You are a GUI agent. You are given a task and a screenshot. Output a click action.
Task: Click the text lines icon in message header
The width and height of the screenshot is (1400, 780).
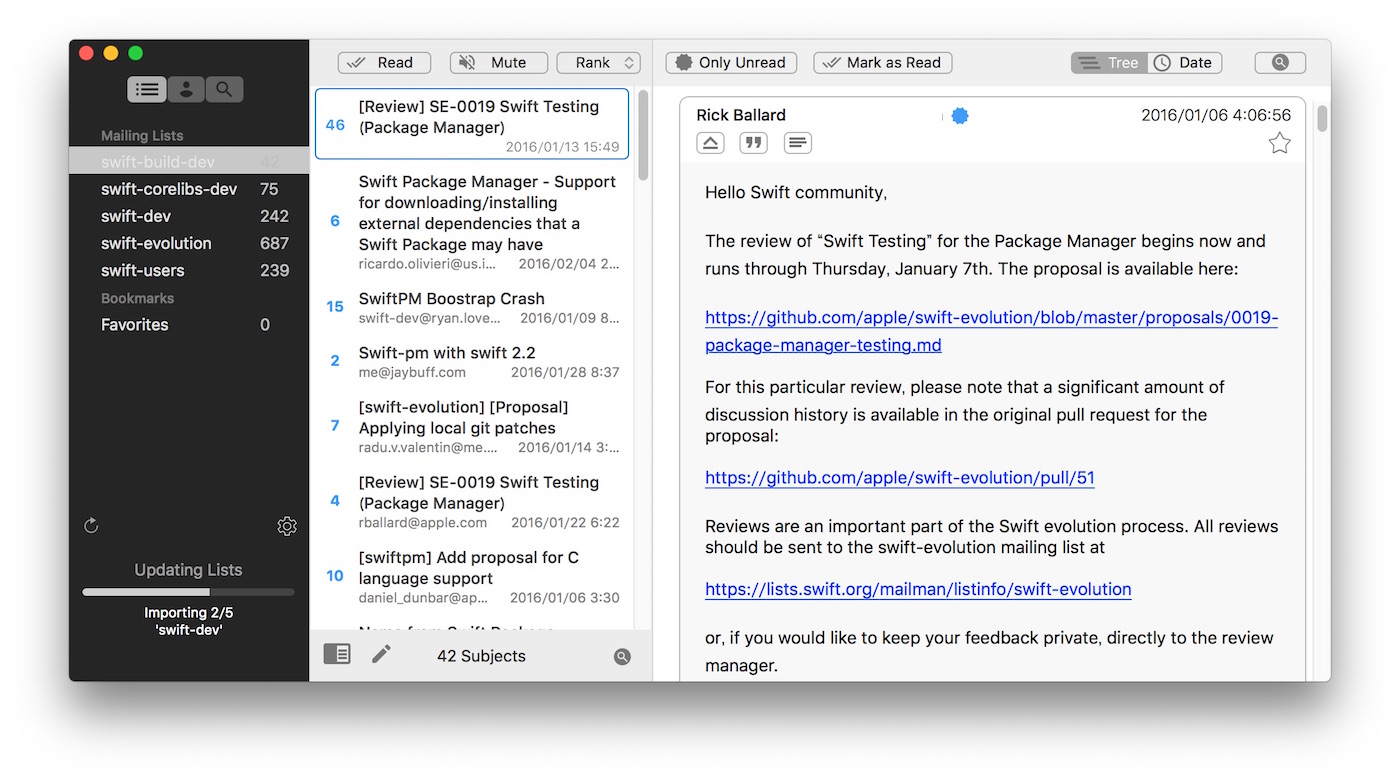(797, 143)
